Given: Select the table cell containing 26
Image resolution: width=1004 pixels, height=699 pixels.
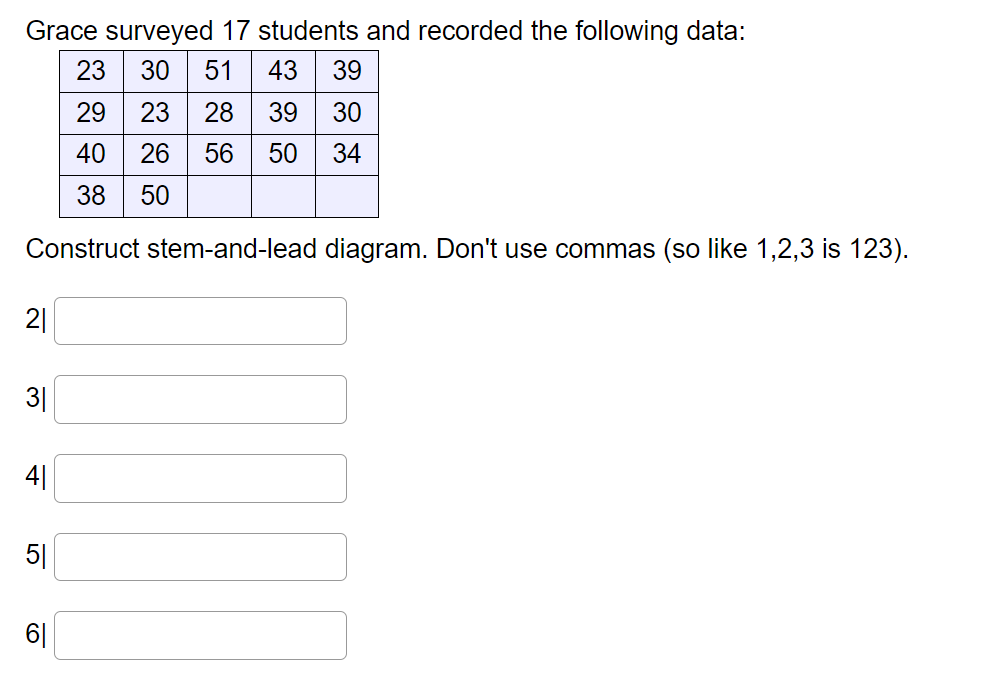Looking at the screenshot, I should (155, 154).
